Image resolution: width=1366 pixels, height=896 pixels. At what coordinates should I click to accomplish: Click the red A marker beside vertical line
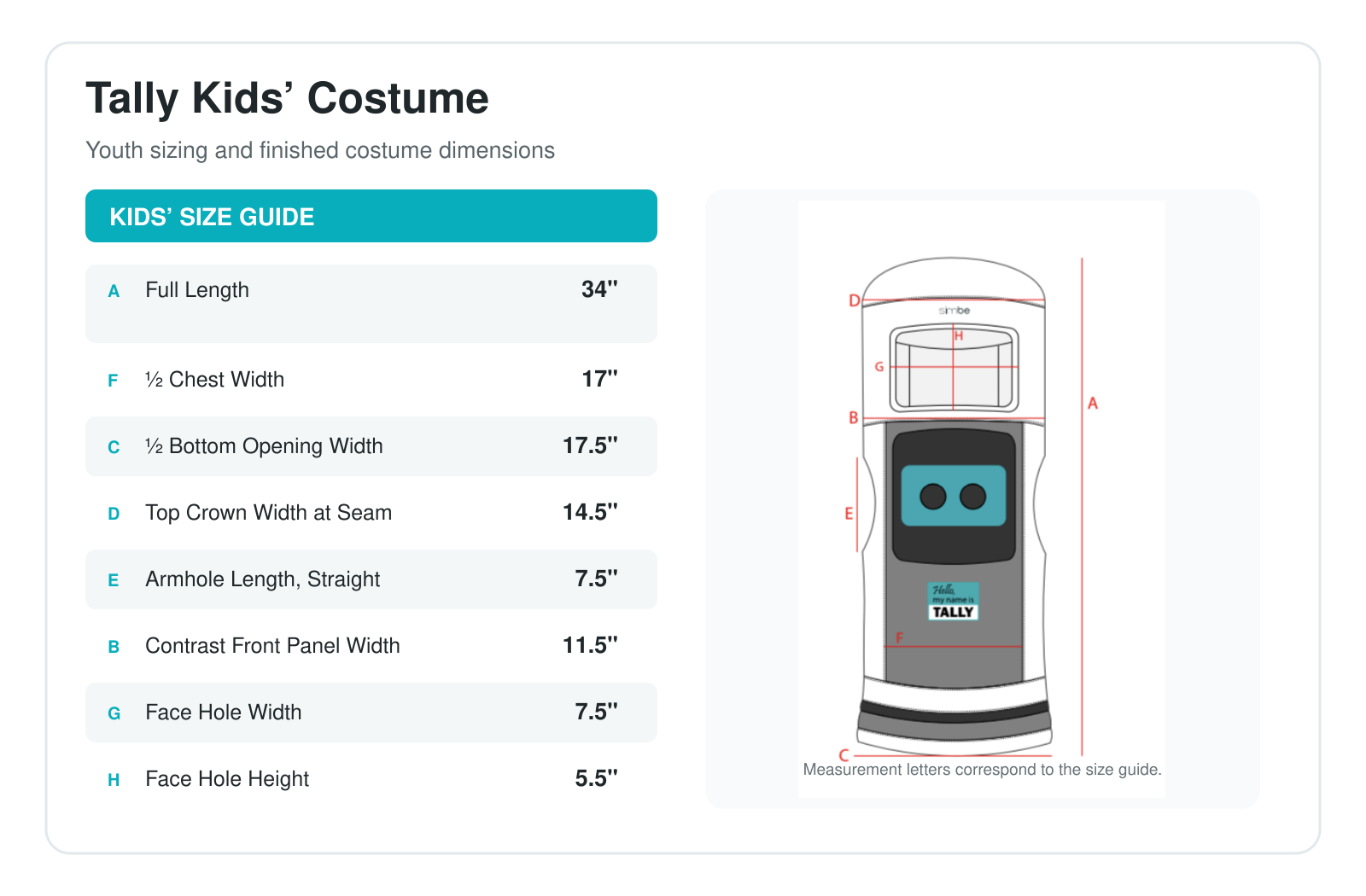[1093, 403]
